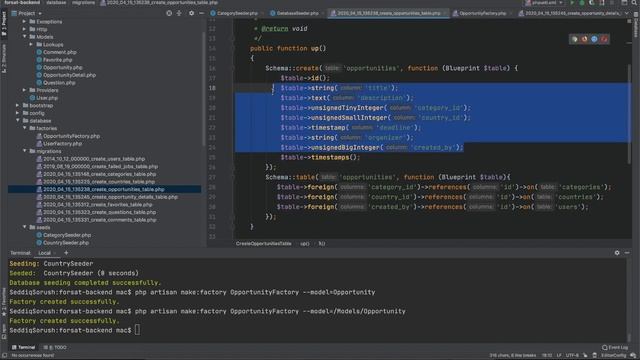Screen dimensions: 640x360
Task: Click the Run play button in top toolbar
Action: point(572,3)
